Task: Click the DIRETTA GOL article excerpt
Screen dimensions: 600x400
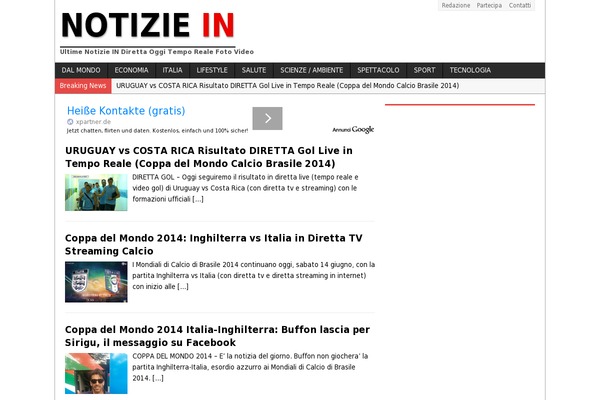Action: (245, 188)
